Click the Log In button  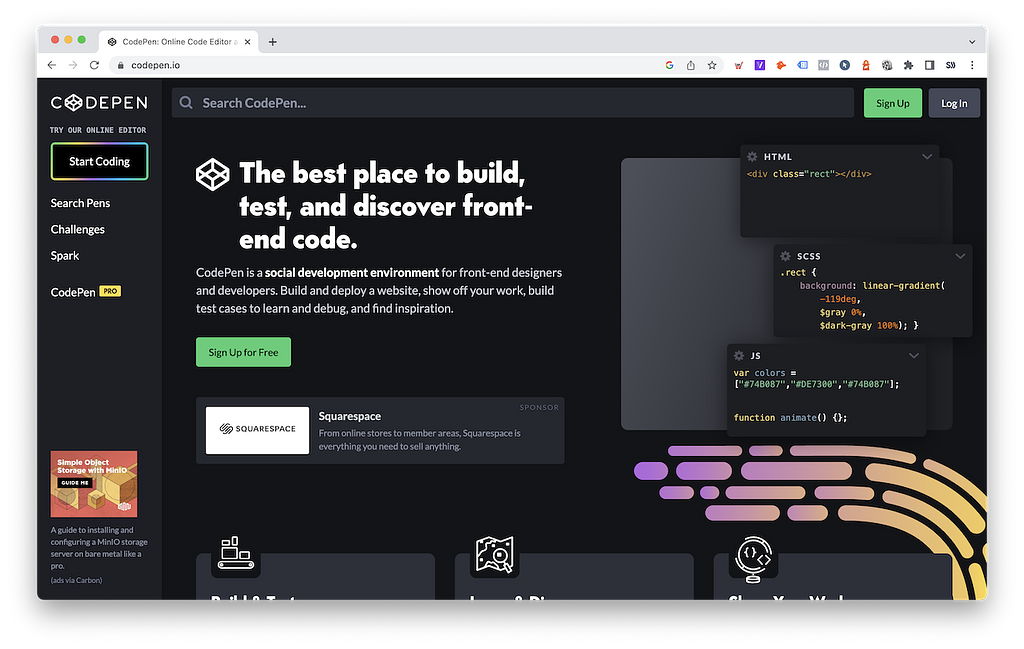pyautogui.click(x=954, y=103)
